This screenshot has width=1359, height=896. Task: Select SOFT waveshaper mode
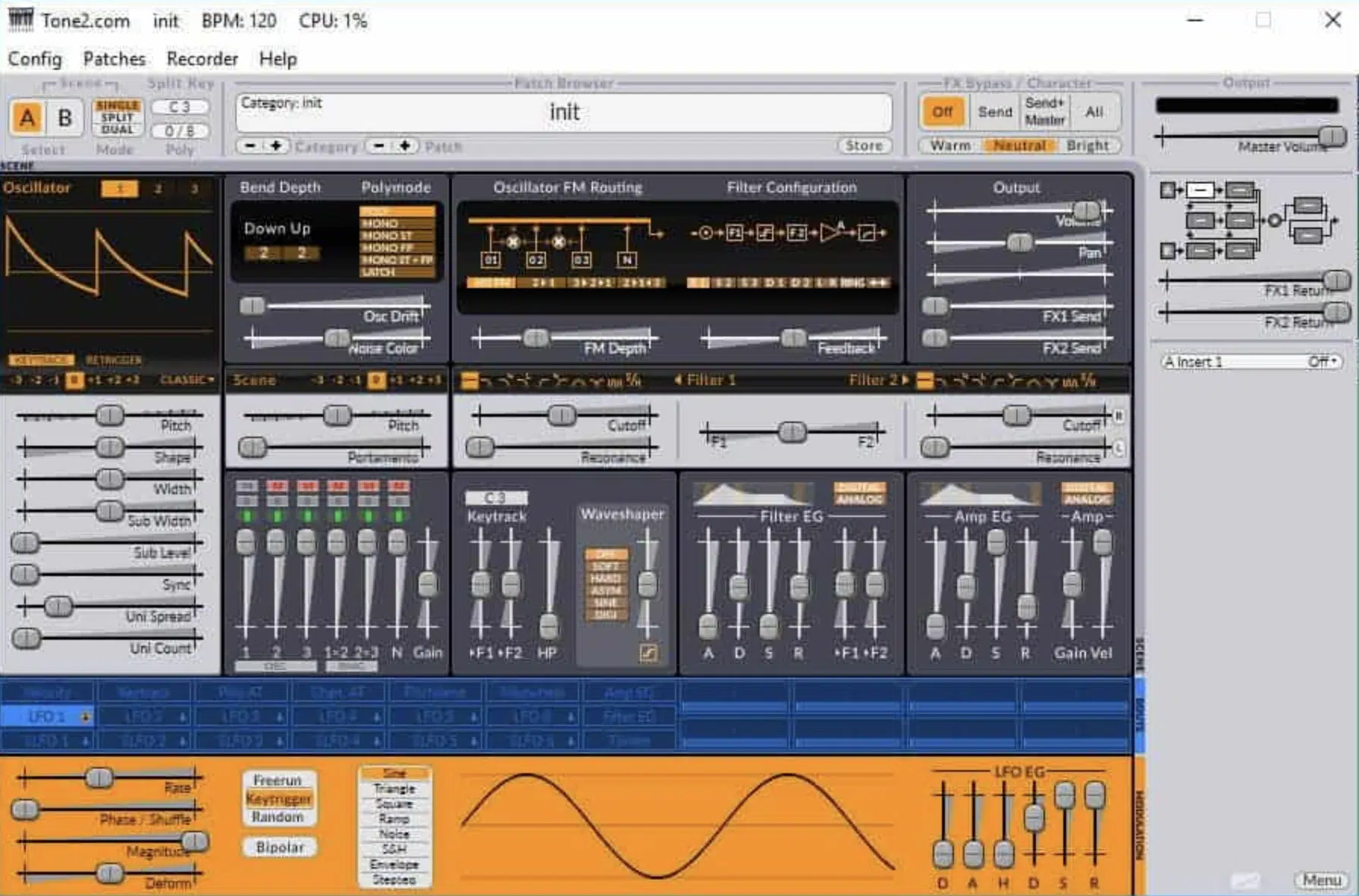[x=606, y=566]
